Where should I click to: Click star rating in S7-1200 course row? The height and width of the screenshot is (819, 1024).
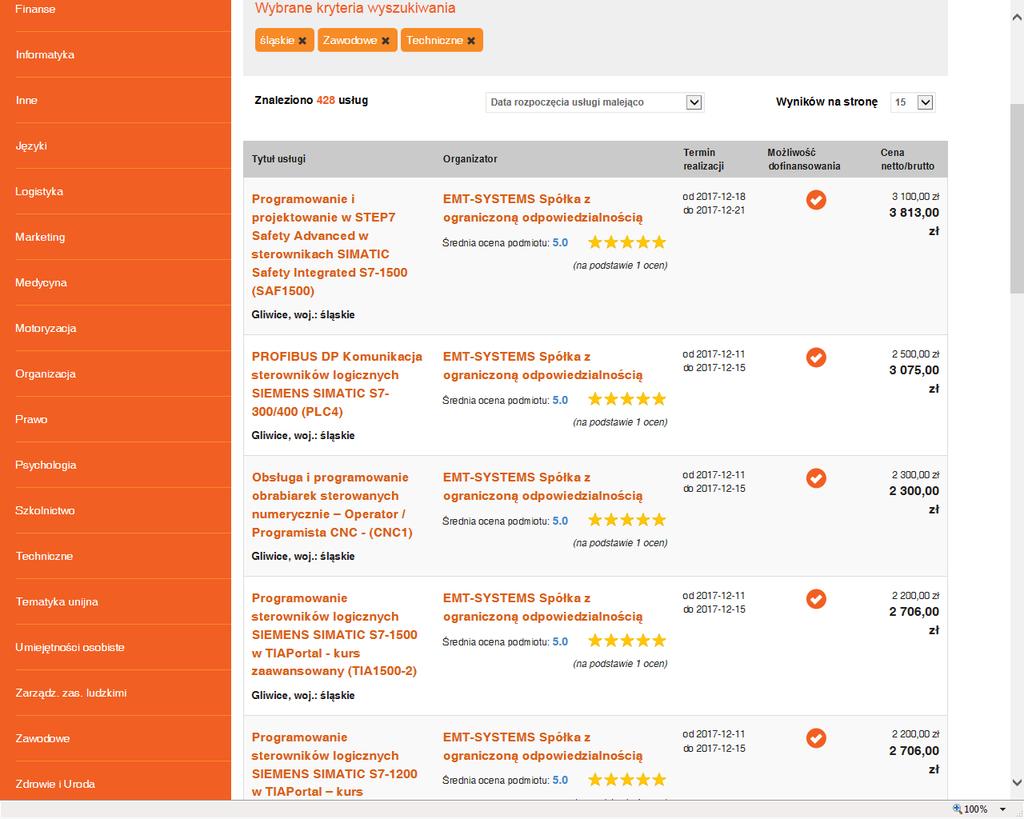coord(627,779)
